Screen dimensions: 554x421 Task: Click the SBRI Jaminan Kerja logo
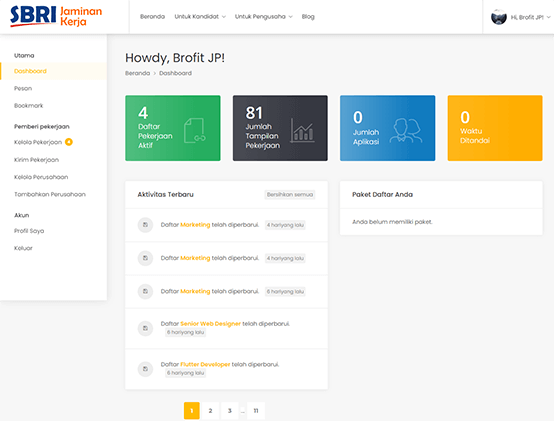[x=56, y=16]
